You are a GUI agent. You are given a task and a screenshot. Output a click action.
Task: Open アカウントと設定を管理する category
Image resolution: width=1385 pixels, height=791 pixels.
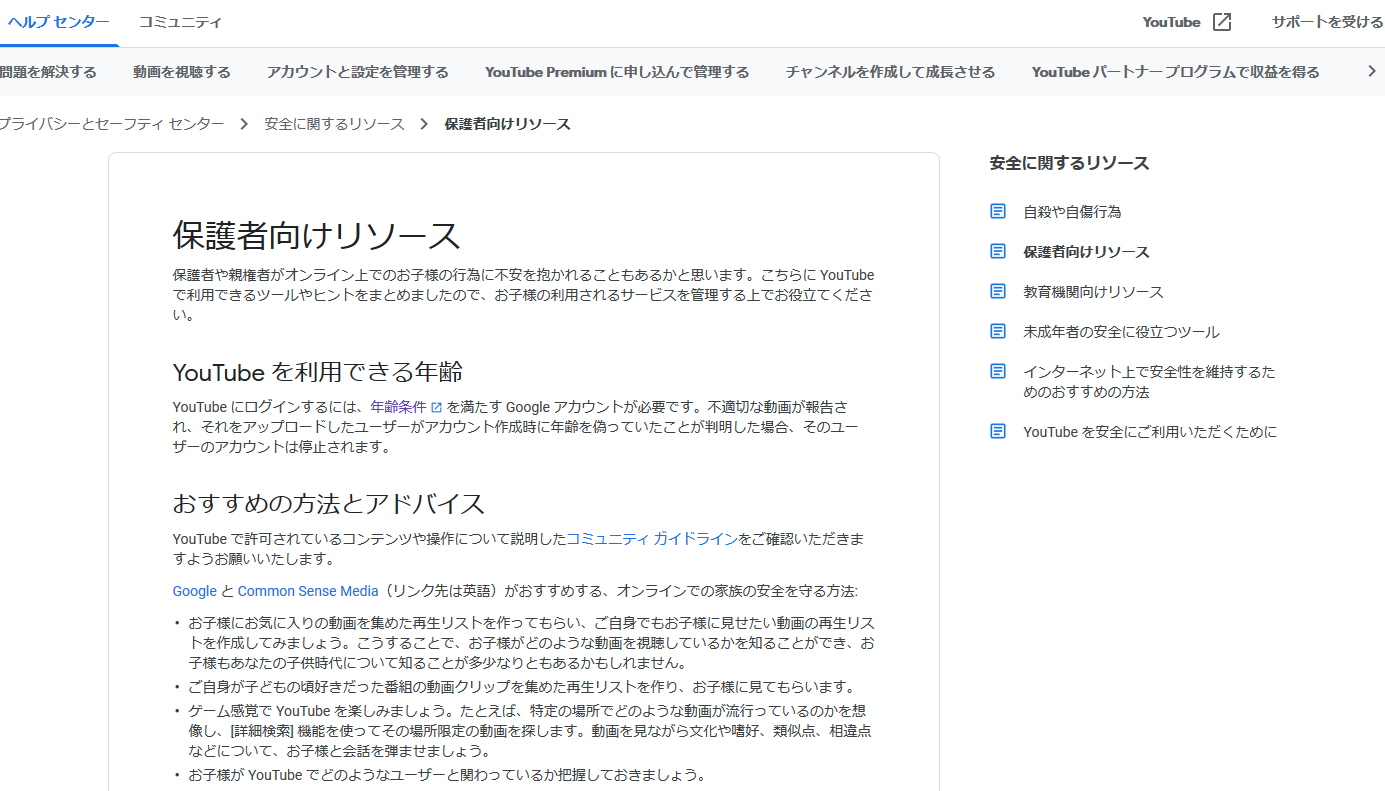(x=358, y=72)
